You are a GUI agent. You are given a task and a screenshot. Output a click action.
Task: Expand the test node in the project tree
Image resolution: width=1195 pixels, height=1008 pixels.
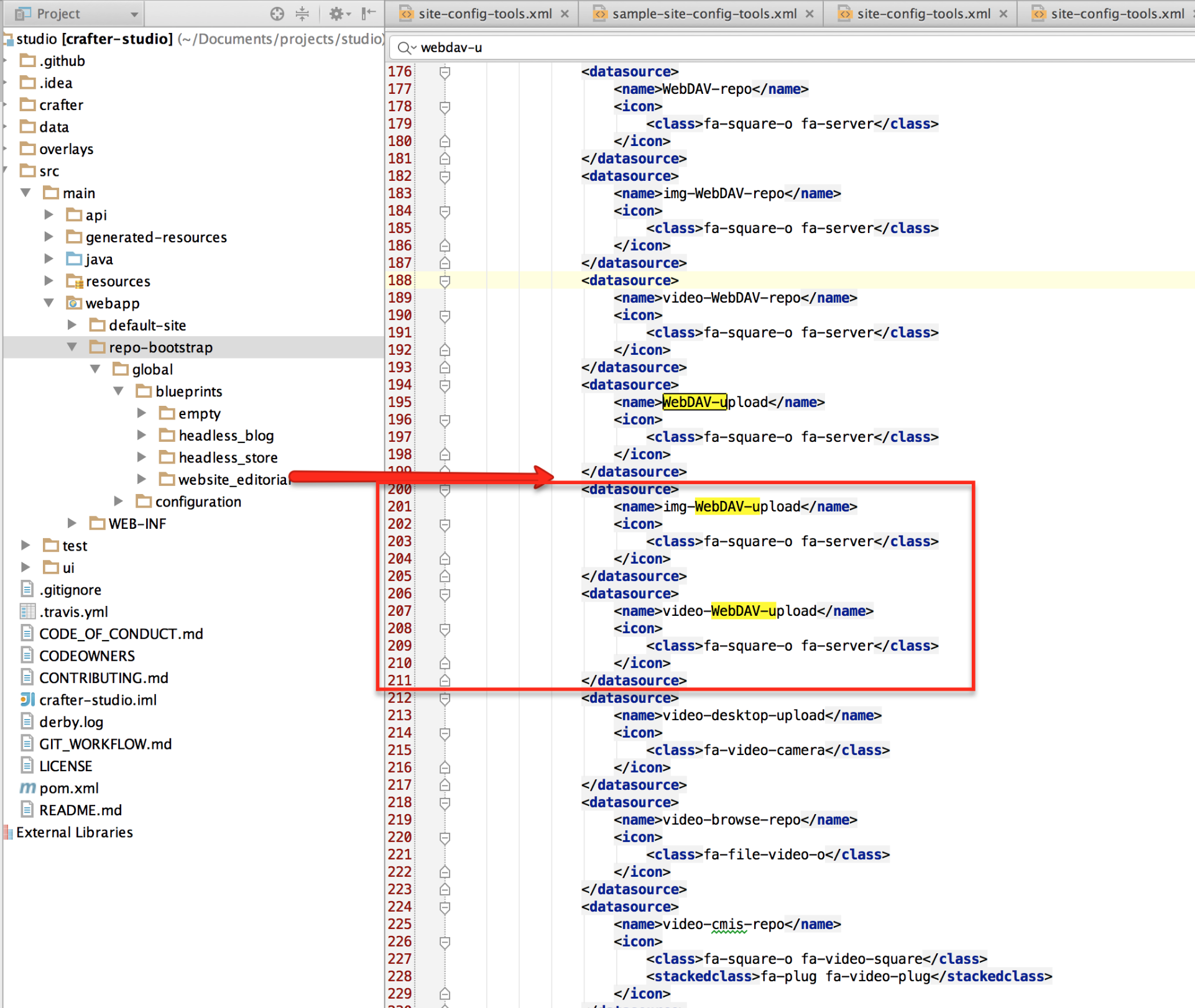click(25, 545)
